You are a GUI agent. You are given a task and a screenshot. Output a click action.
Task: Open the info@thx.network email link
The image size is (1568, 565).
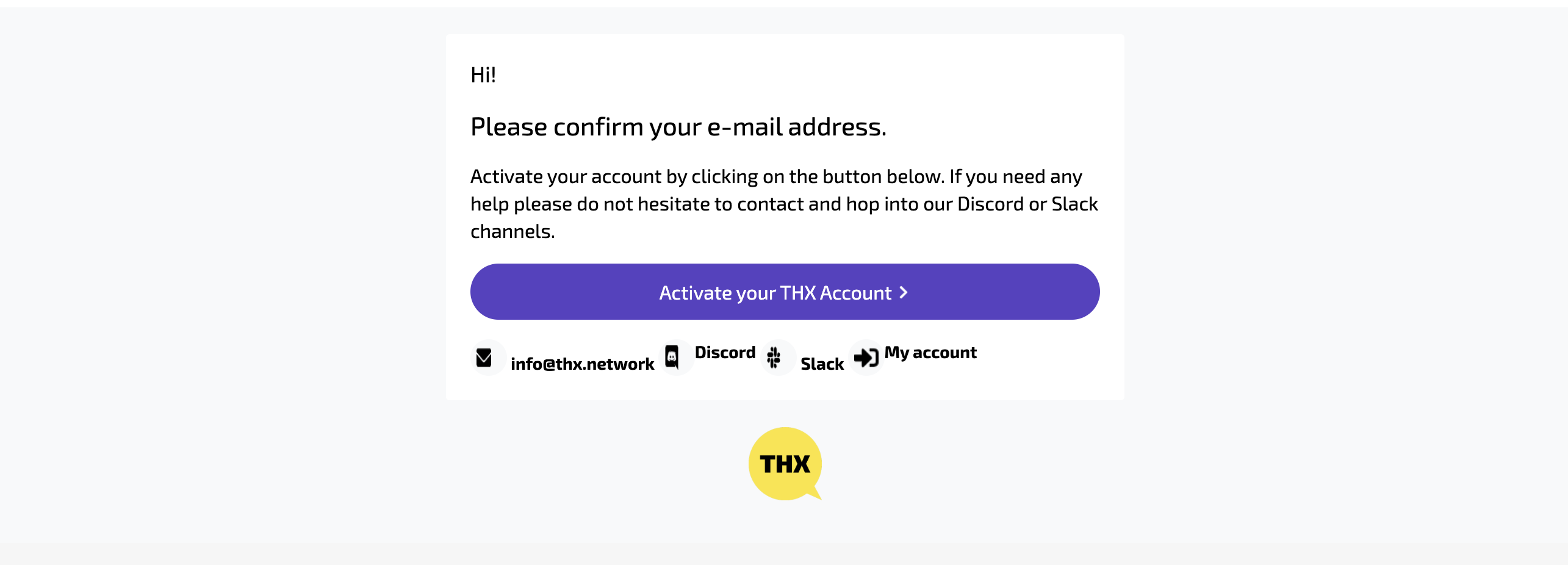tap(582, 364)
